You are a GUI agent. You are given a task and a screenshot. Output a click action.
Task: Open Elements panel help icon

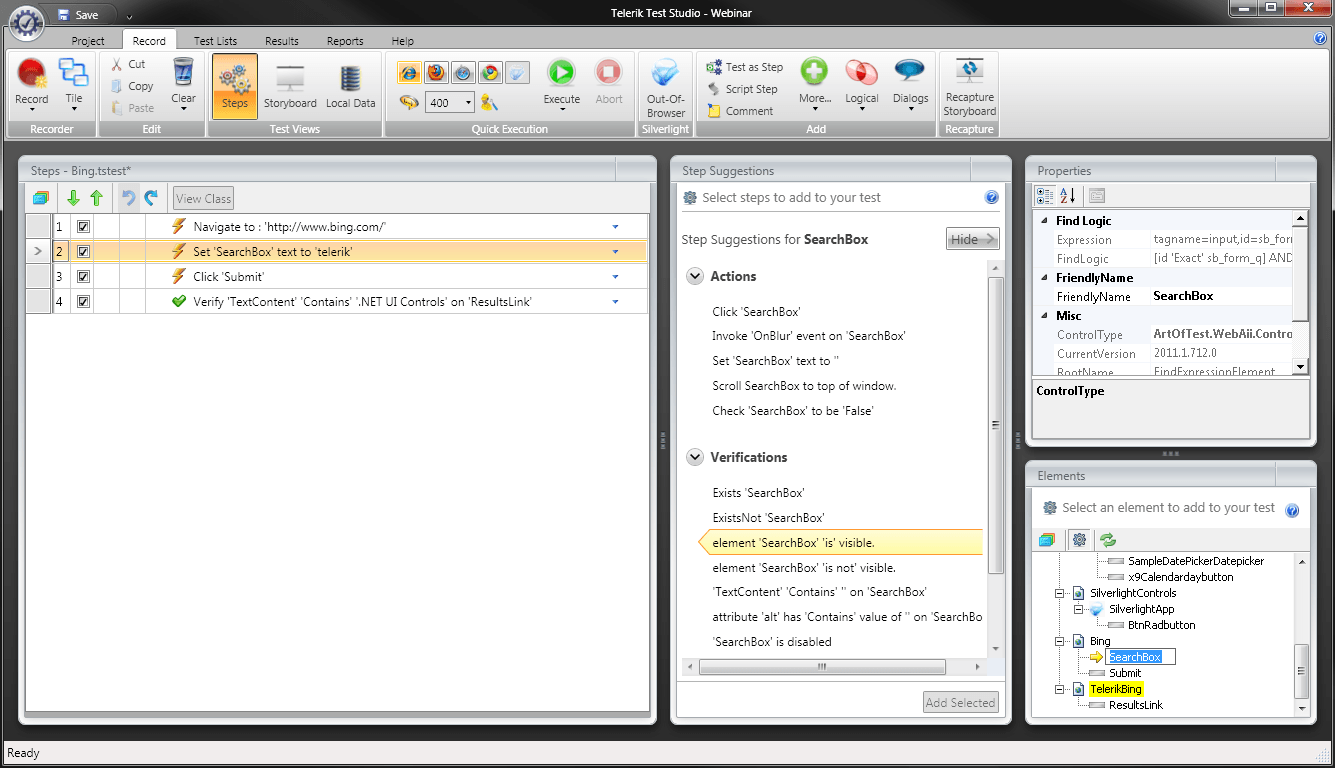pyautogui.click(x=1292, y=510)
